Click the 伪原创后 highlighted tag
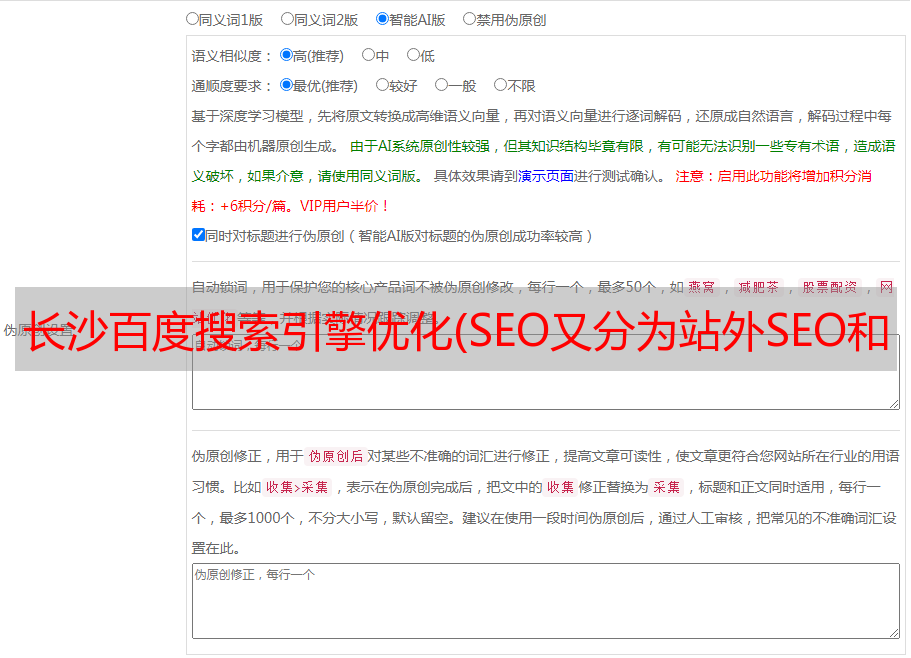 point(336,456)
